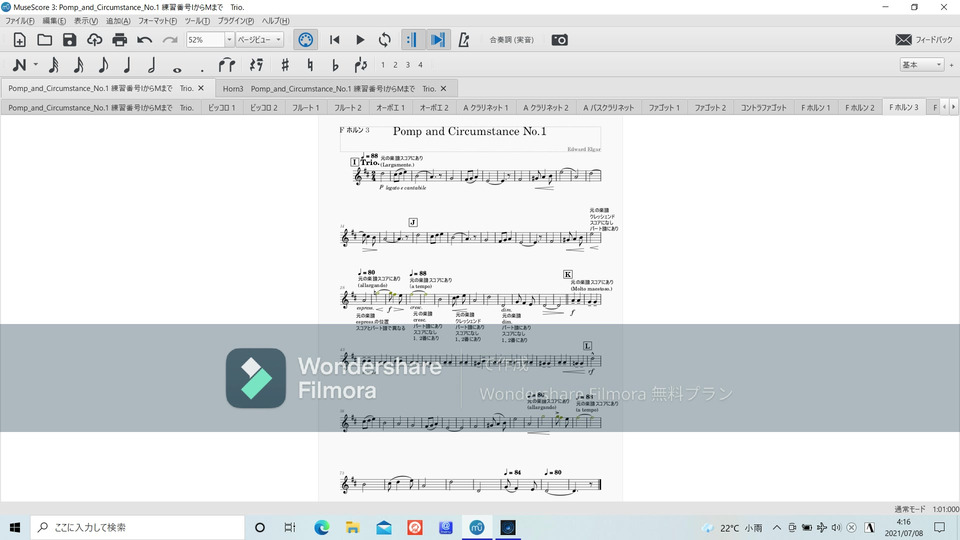The height and width of the screenshot is (540, 960).
Task: Open the フォーマット(F) menu
Action: tap(157, 21)
